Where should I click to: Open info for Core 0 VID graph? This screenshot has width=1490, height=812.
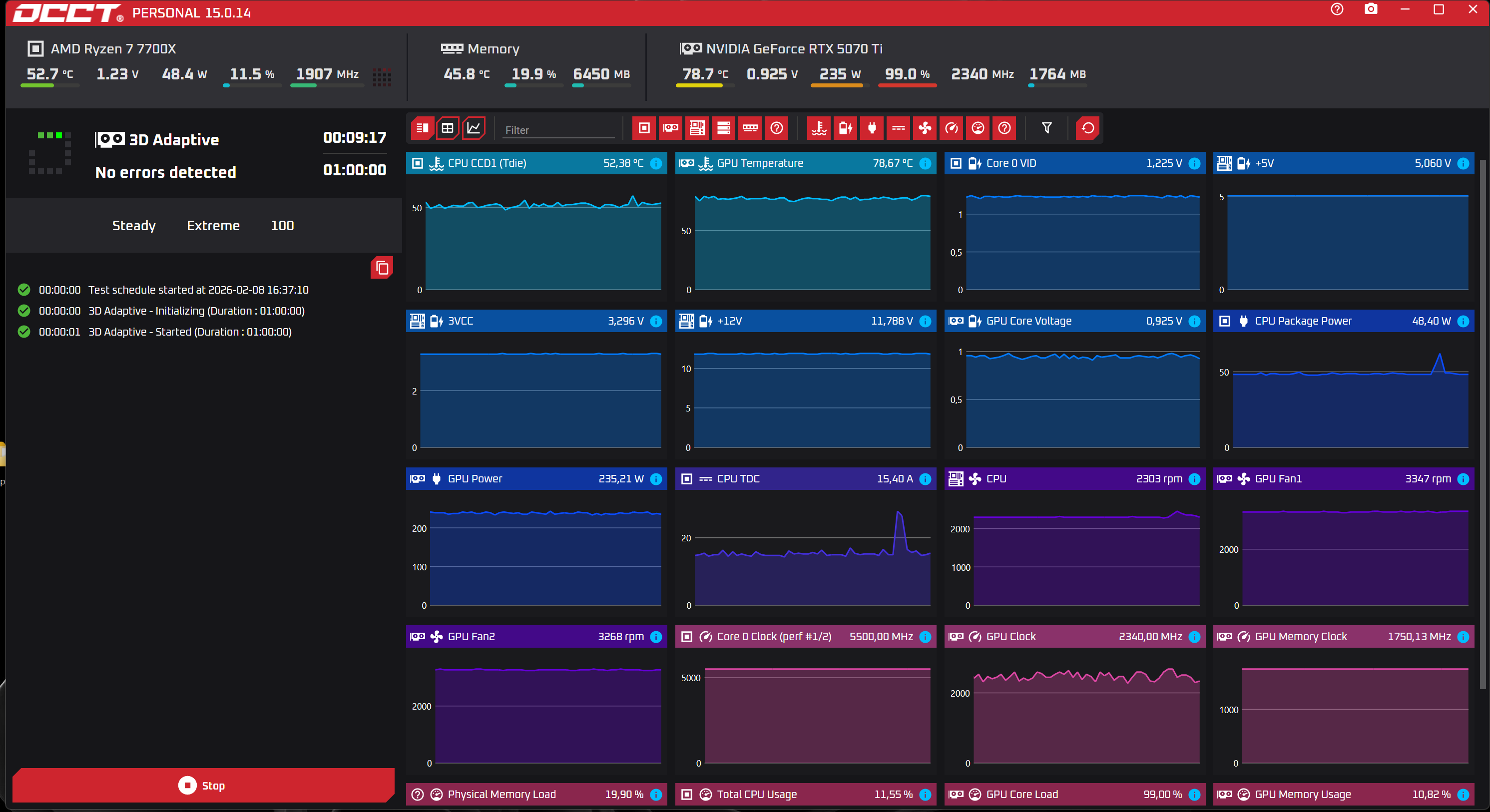point(1194,163)
